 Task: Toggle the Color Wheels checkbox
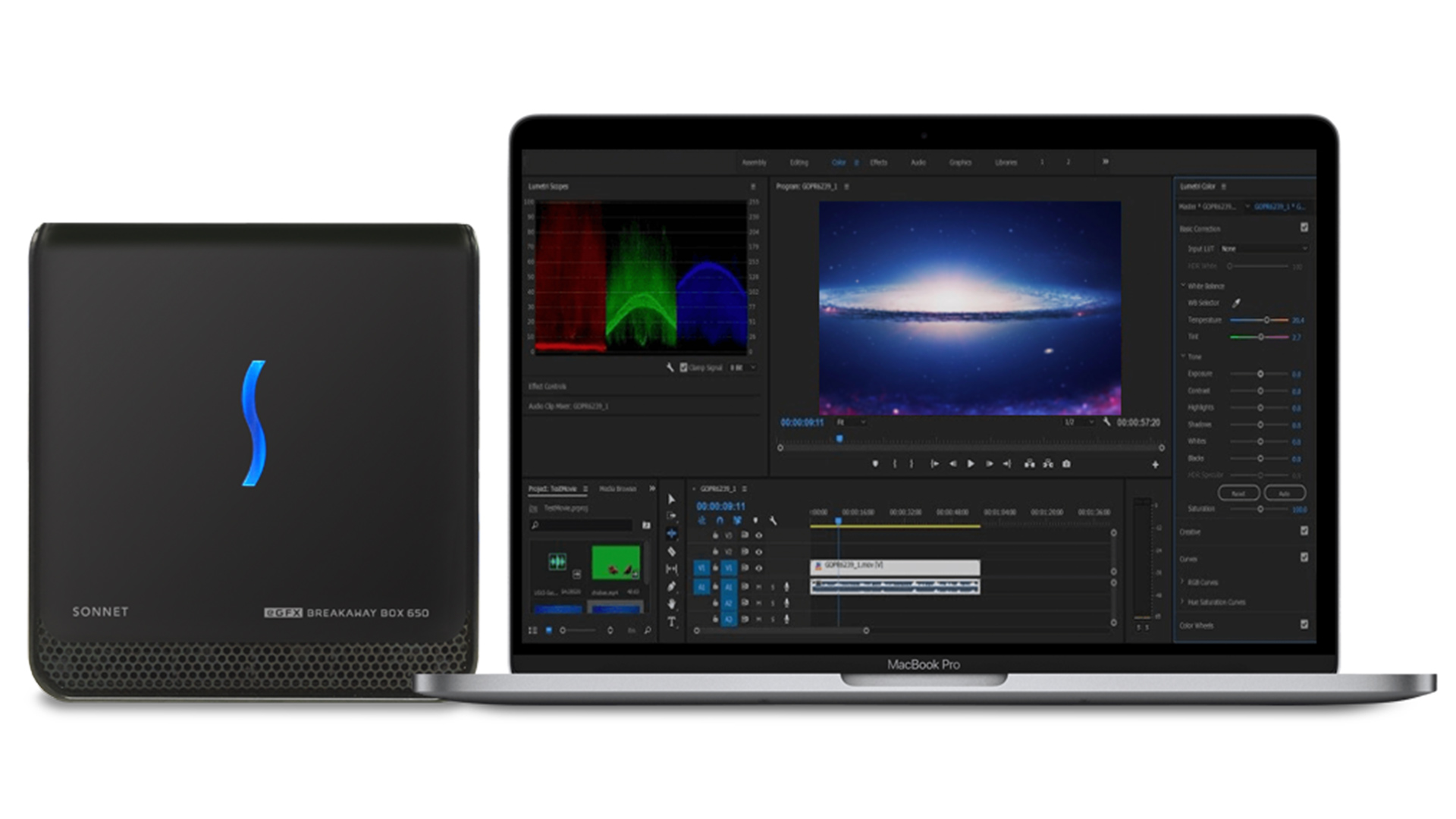(1304, 624)
